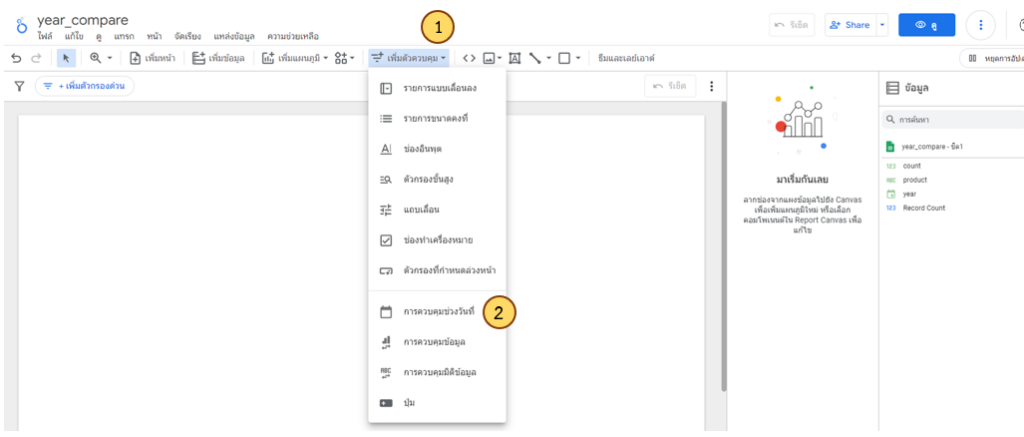Image resolution: width=1024 pixels, height=437 pixels.
Task: Choose the checkbox control (ช่องทำเครื่องหมาย)
Action: pyautogui.click(x=436, y=240)
